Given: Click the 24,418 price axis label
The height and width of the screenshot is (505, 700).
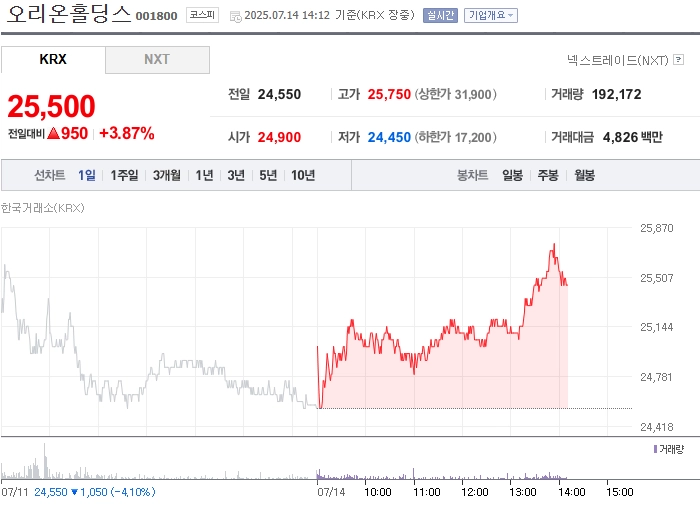Looking at the screenshot, I should (657, 427).
